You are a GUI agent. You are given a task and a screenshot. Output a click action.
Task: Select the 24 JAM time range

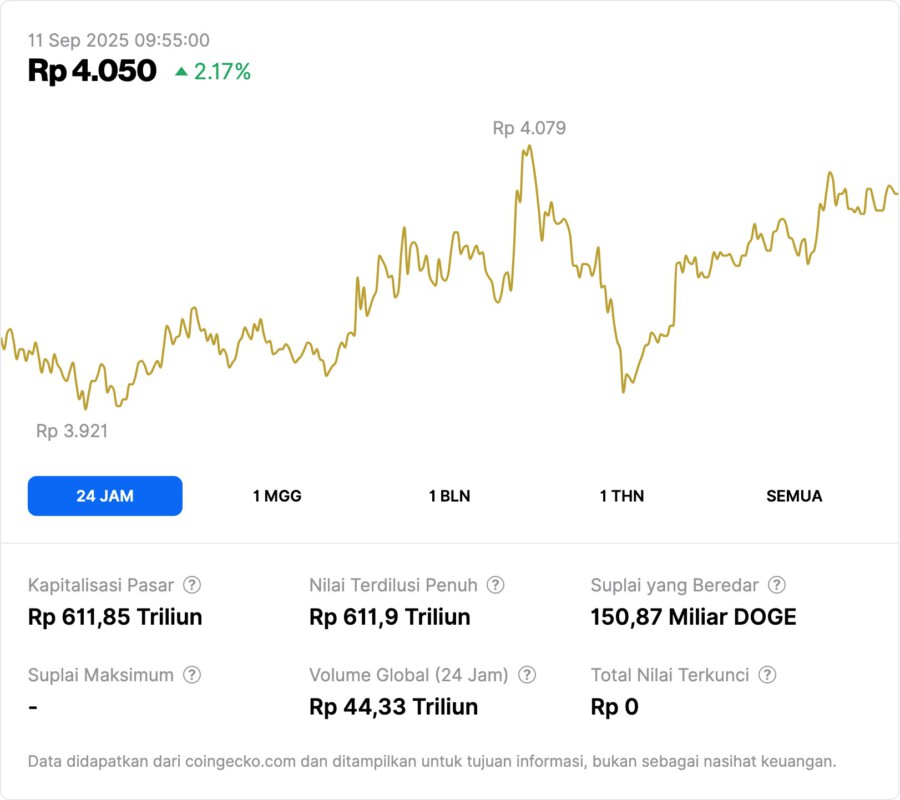click(x=105, y=496)
